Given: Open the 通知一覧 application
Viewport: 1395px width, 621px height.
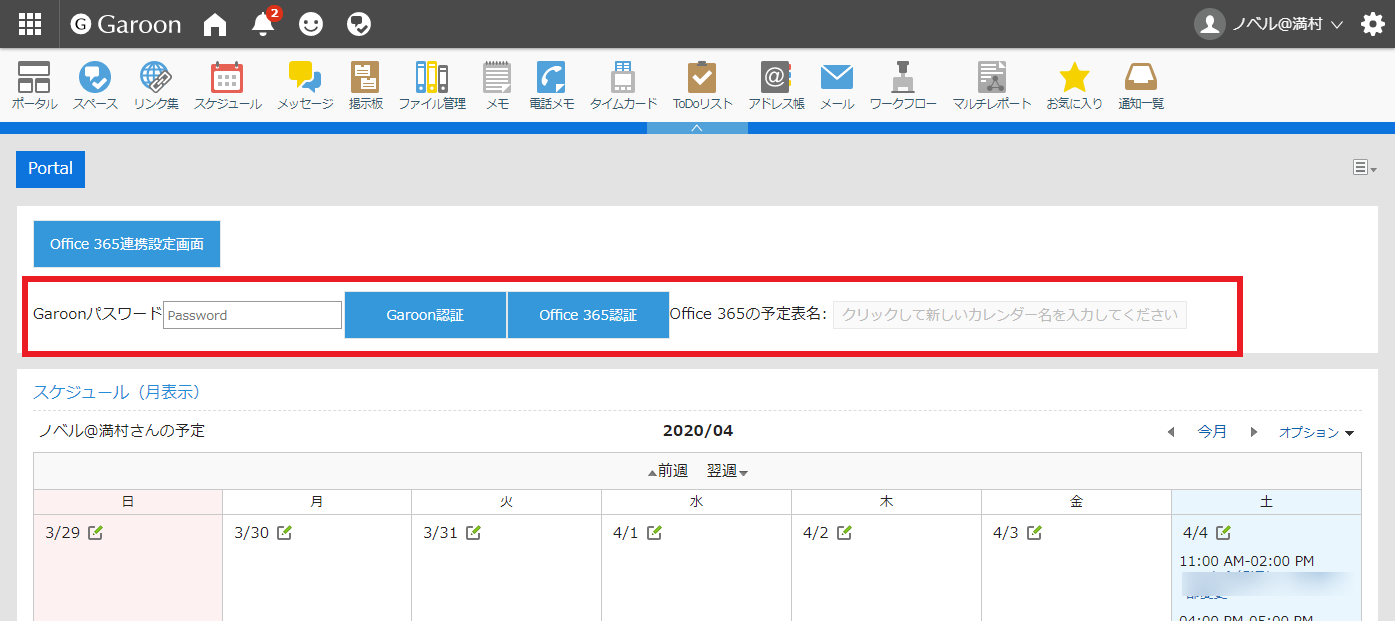Looking at the screenshot, I should (1141, 85).
